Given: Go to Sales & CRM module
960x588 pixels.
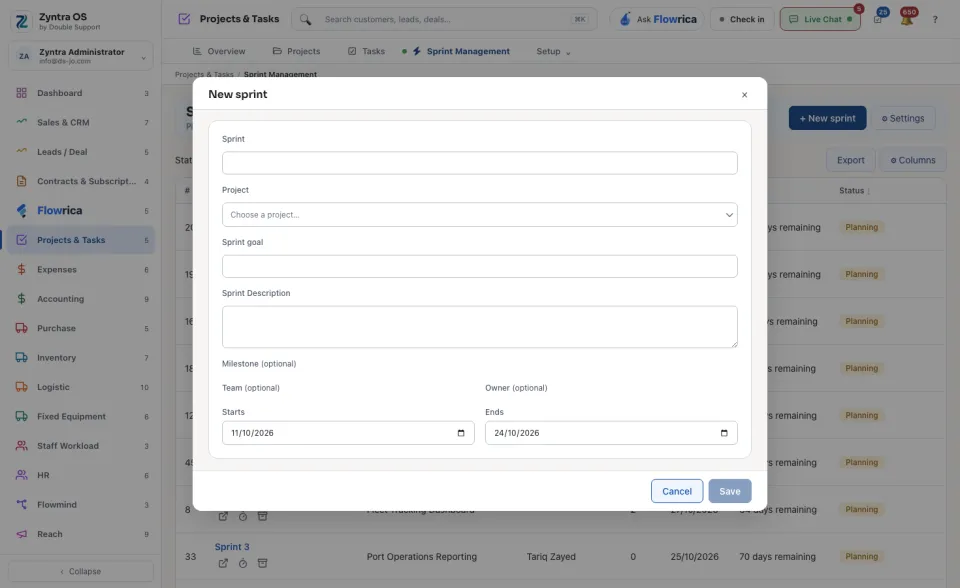Looking at the screenshot, I should (81, 122).
